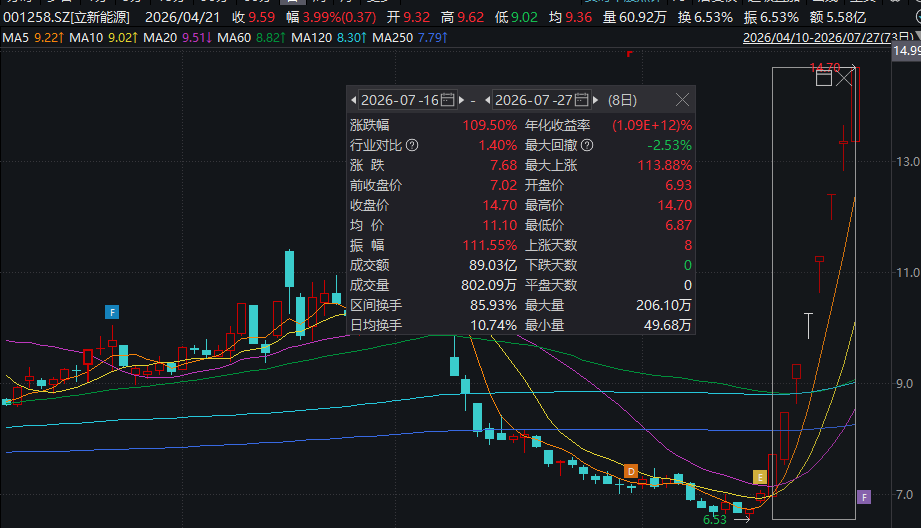Expand the date range dropdown arrow
The width and height of the screenshot is (921, 528).
point(917,36)
